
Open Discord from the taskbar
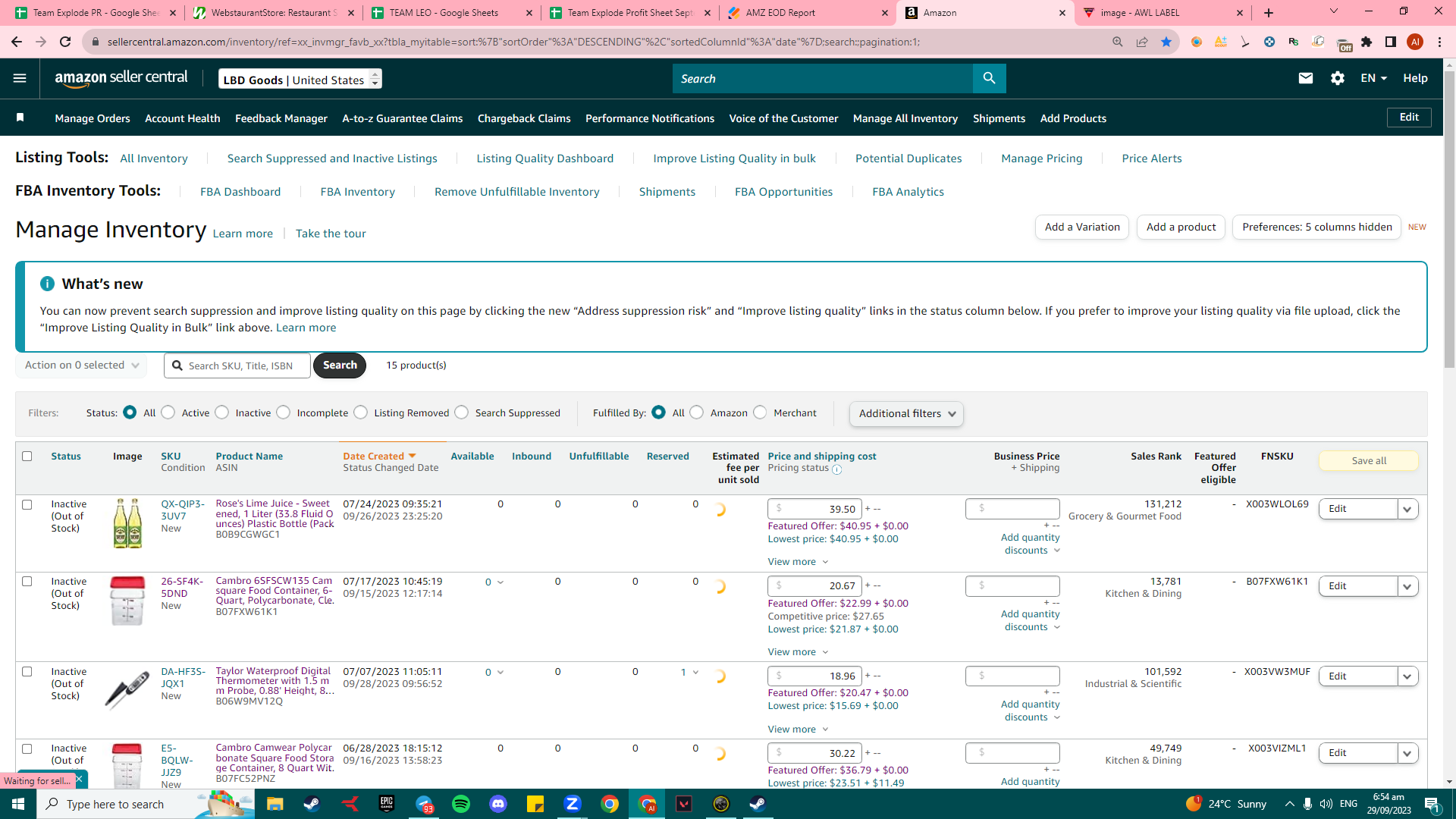click(x=498, y=804)
